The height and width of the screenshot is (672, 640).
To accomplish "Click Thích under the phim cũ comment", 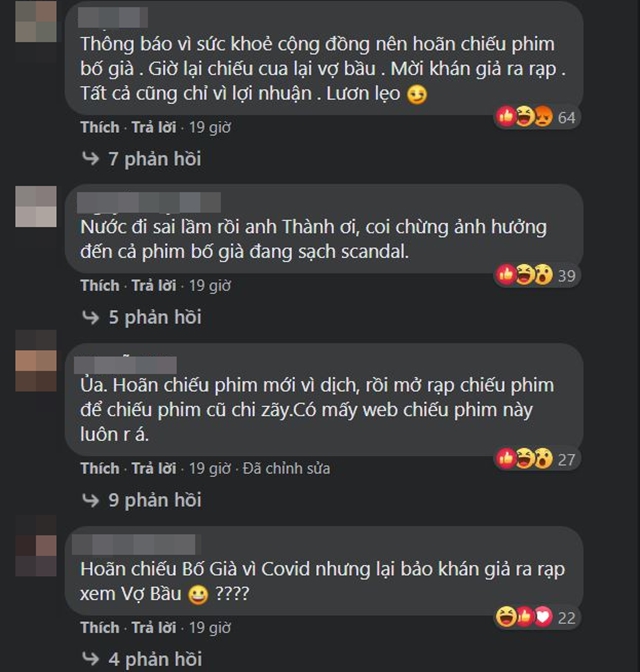I will (x=100, y=468).
